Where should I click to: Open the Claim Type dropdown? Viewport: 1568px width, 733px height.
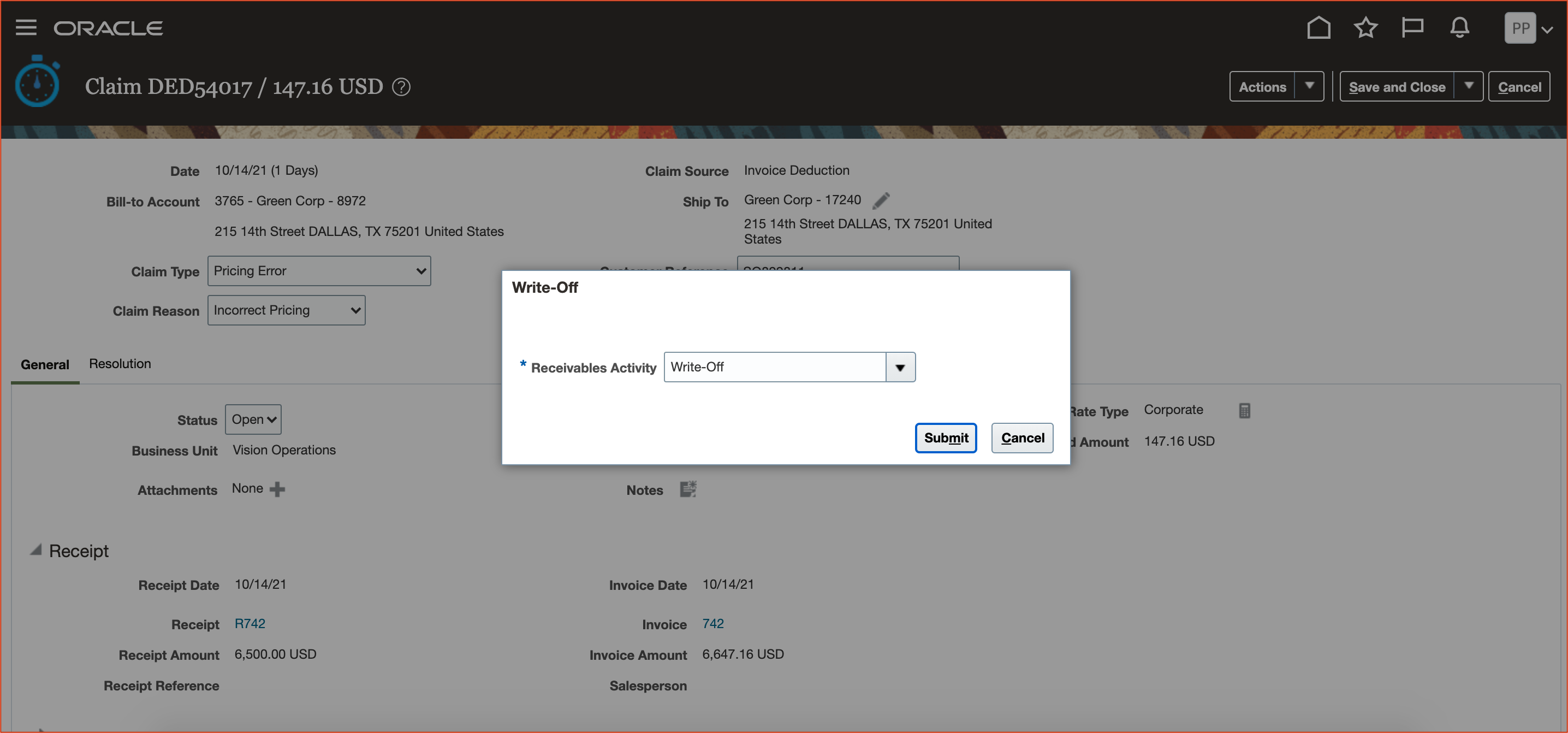click(319, 271)
